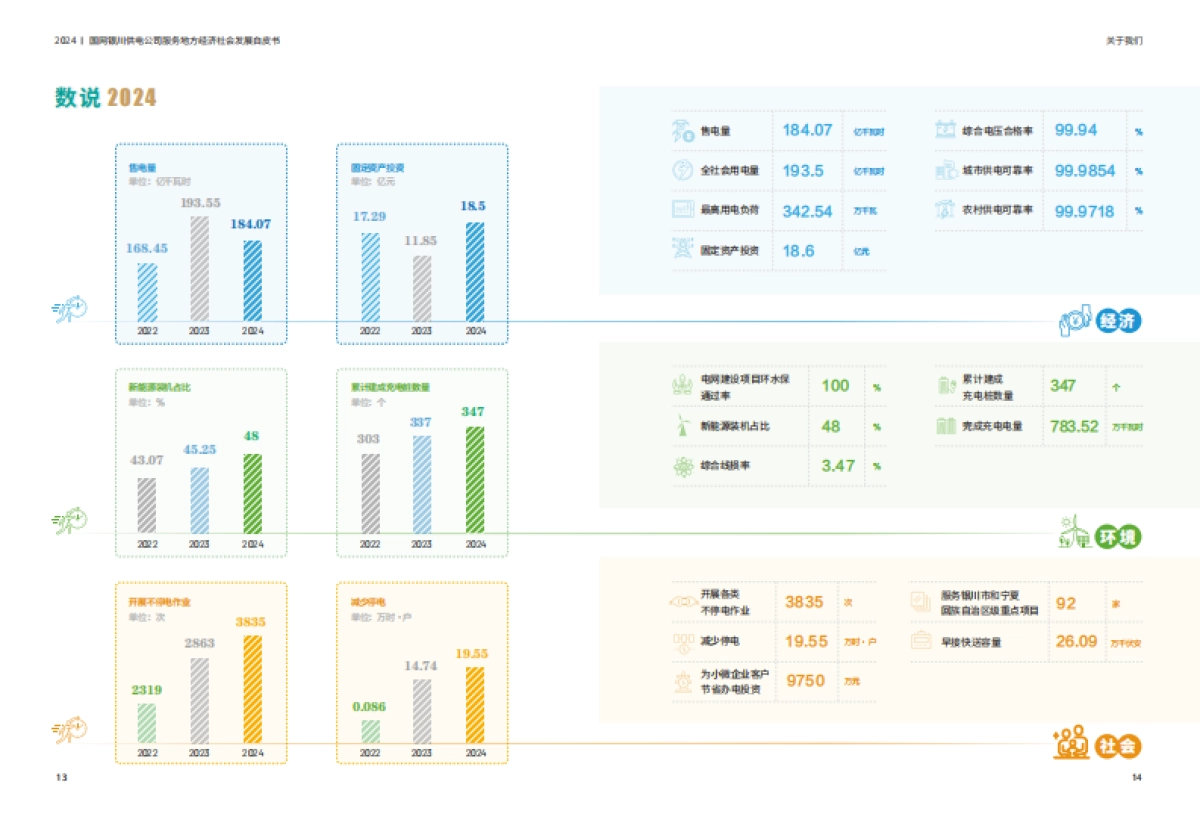Click the 2024 bar in 售电量 chart

click(x=253, y=280)
